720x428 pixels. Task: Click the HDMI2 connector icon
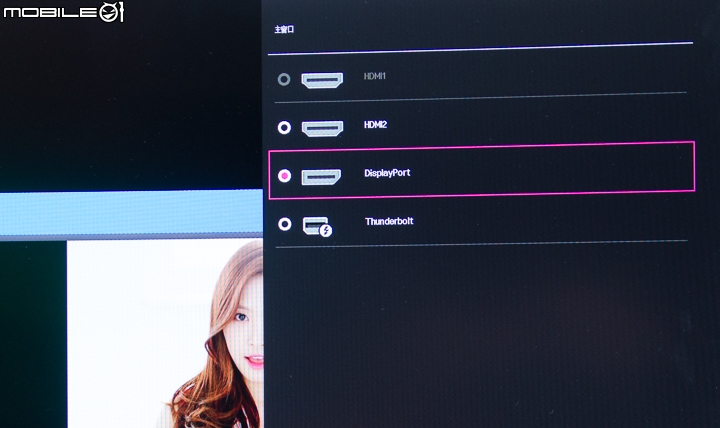tap(322, 128)
